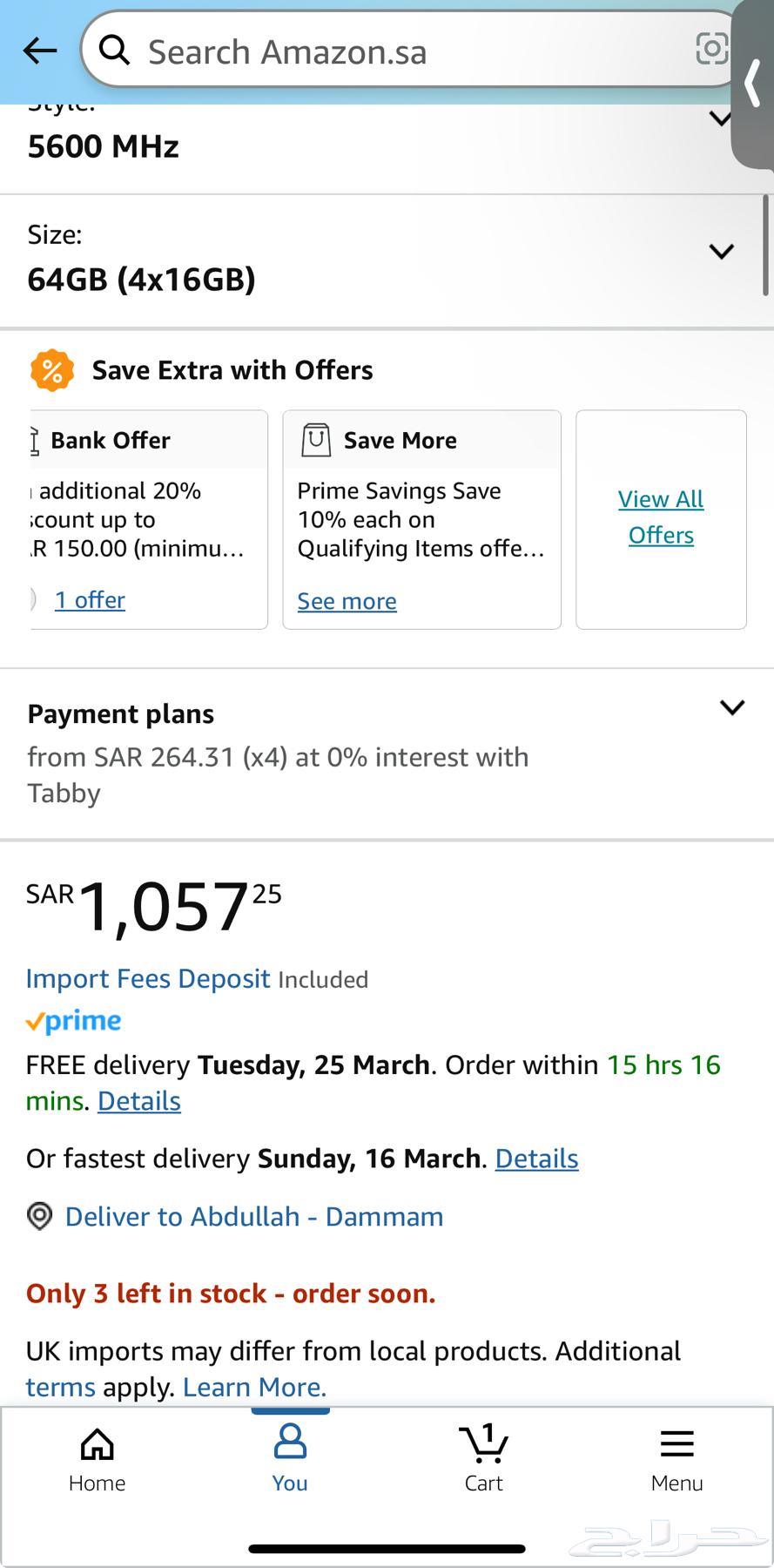Open the side panel chevron handle
The width and height of the screenshot is (774, 1568).
[753, 84]
